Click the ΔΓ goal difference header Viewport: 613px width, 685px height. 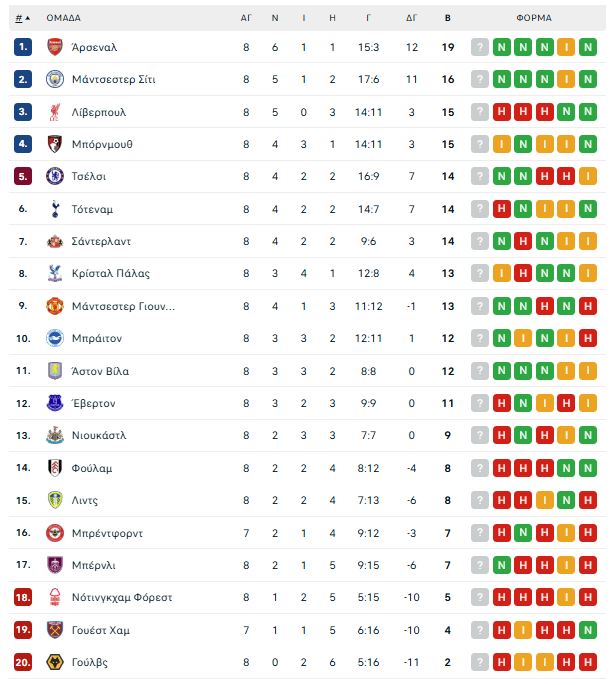coord(411,18)
